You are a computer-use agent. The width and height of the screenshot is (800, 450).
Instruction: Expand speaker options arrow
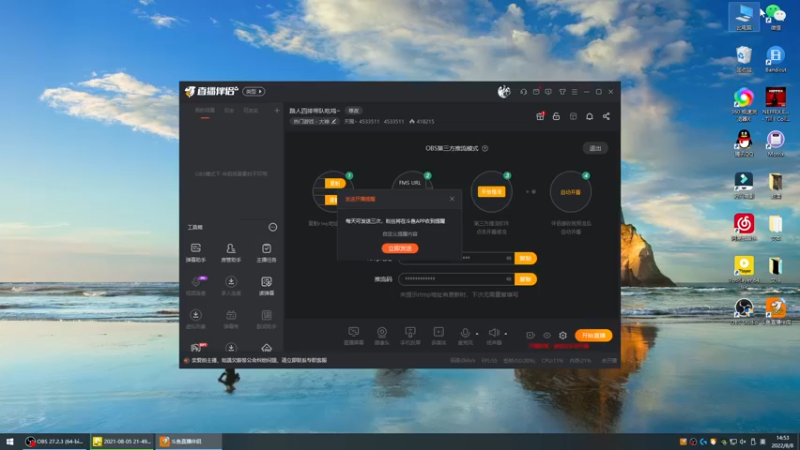(506, 334)
